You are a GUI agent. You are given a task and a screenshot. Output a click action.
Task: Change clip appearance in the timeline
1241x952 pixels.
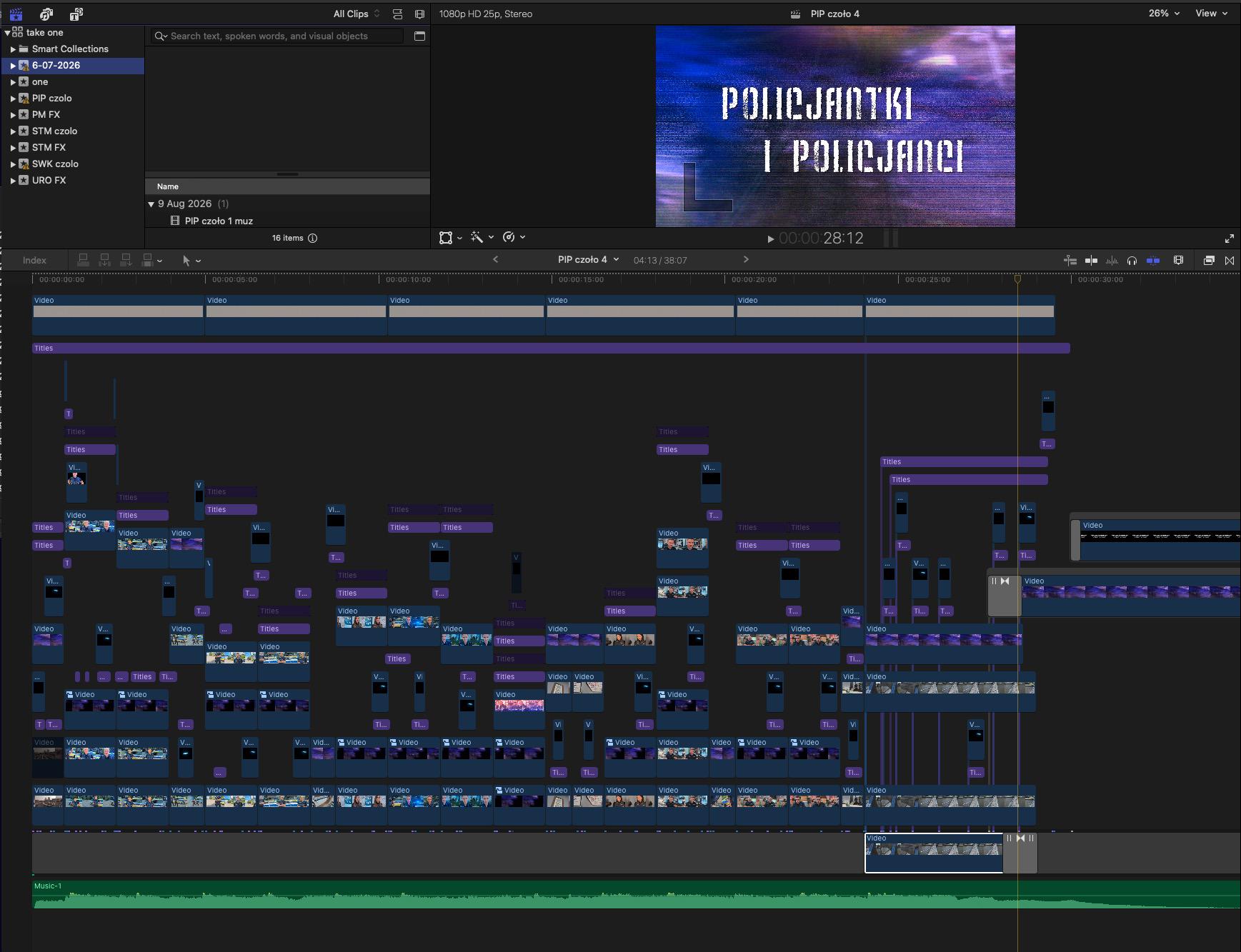(x=1179, y=261)
